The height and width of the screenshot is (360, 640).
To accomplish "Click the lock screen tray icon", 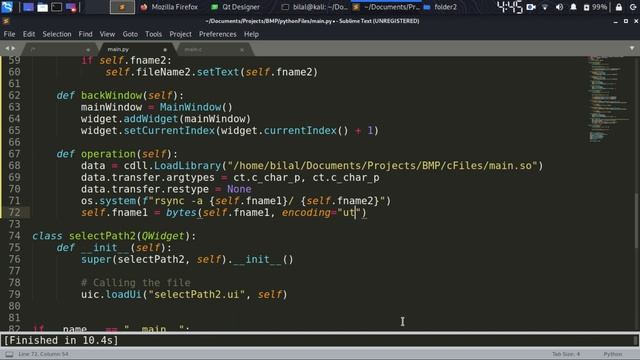I will click(x=619, y=7).
